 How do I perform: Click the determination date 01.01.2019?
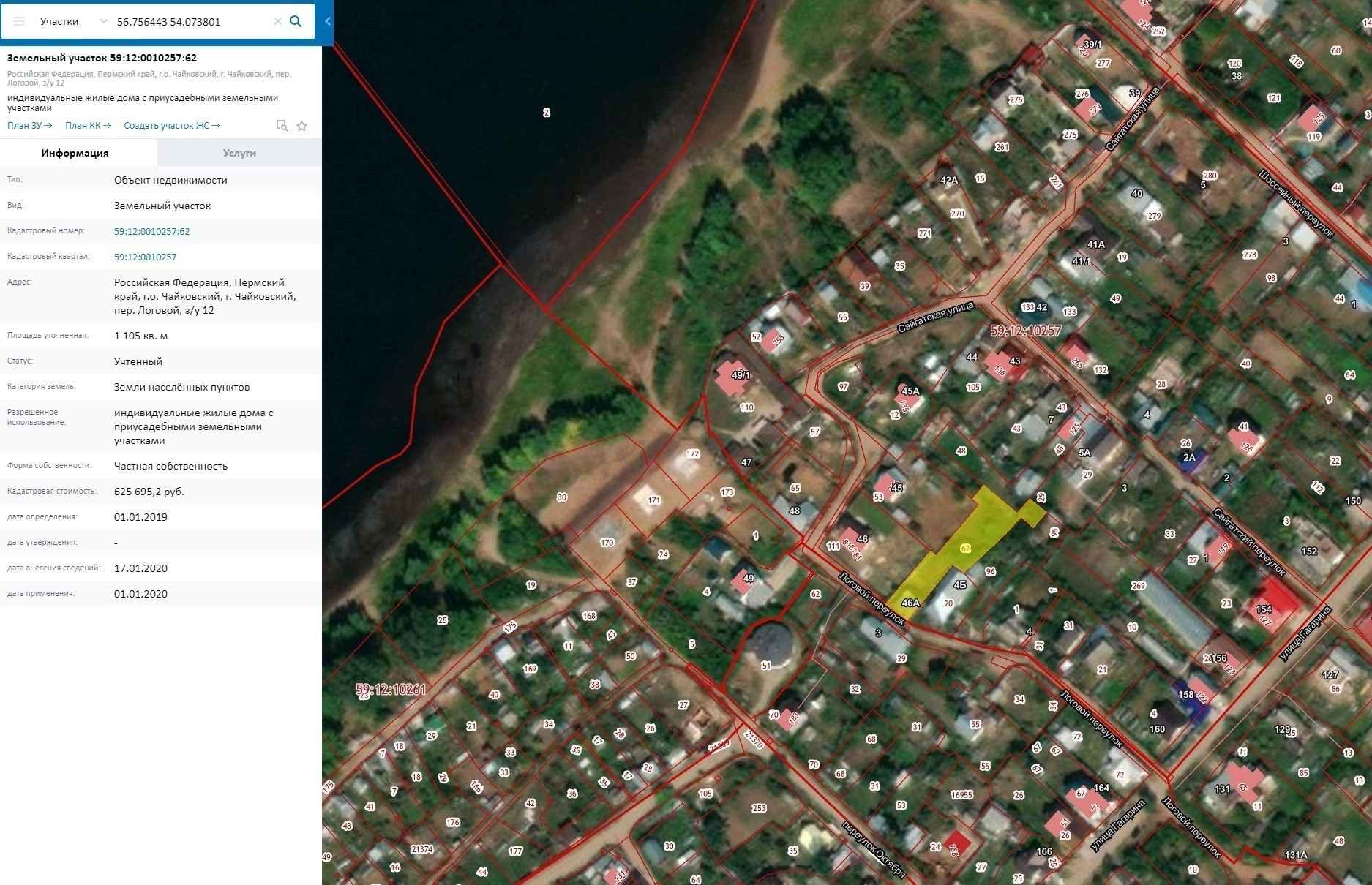(140, 517)
